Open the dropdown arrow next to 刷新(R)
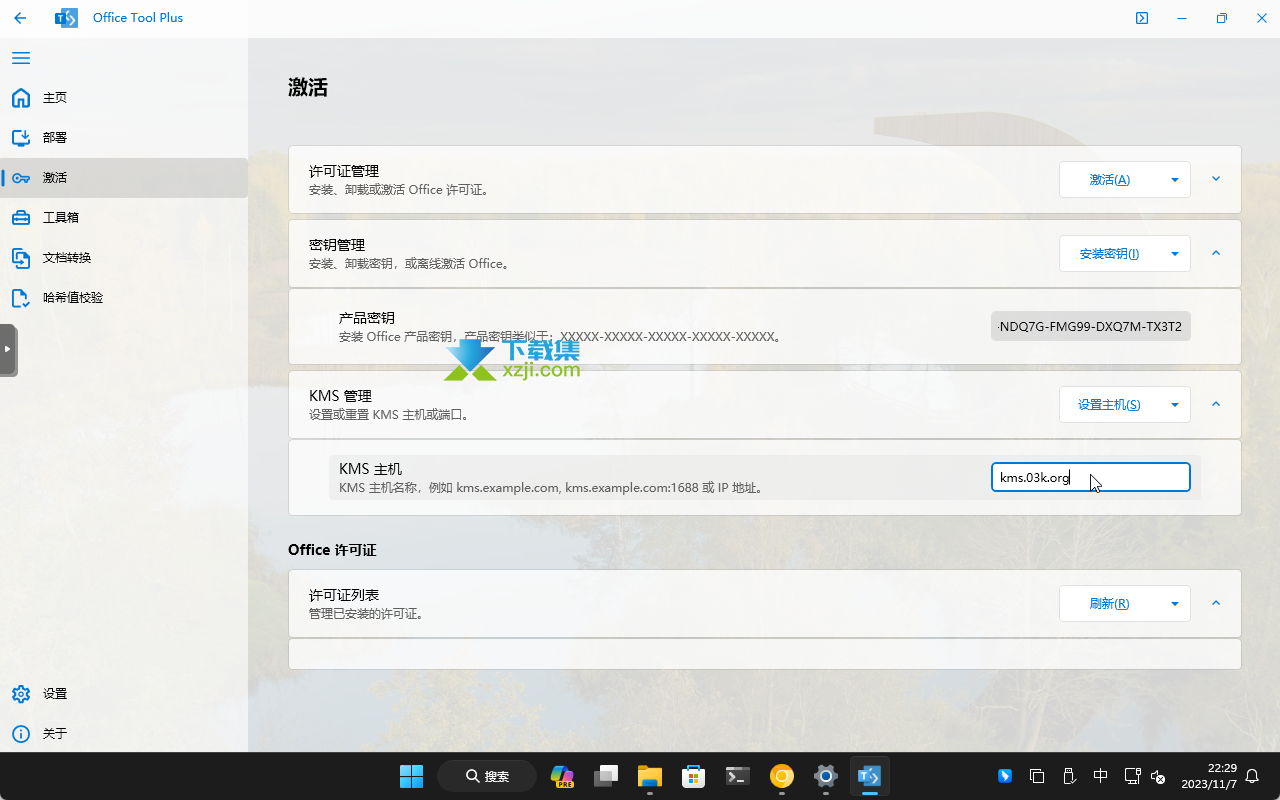 [x=1174, y=604]
